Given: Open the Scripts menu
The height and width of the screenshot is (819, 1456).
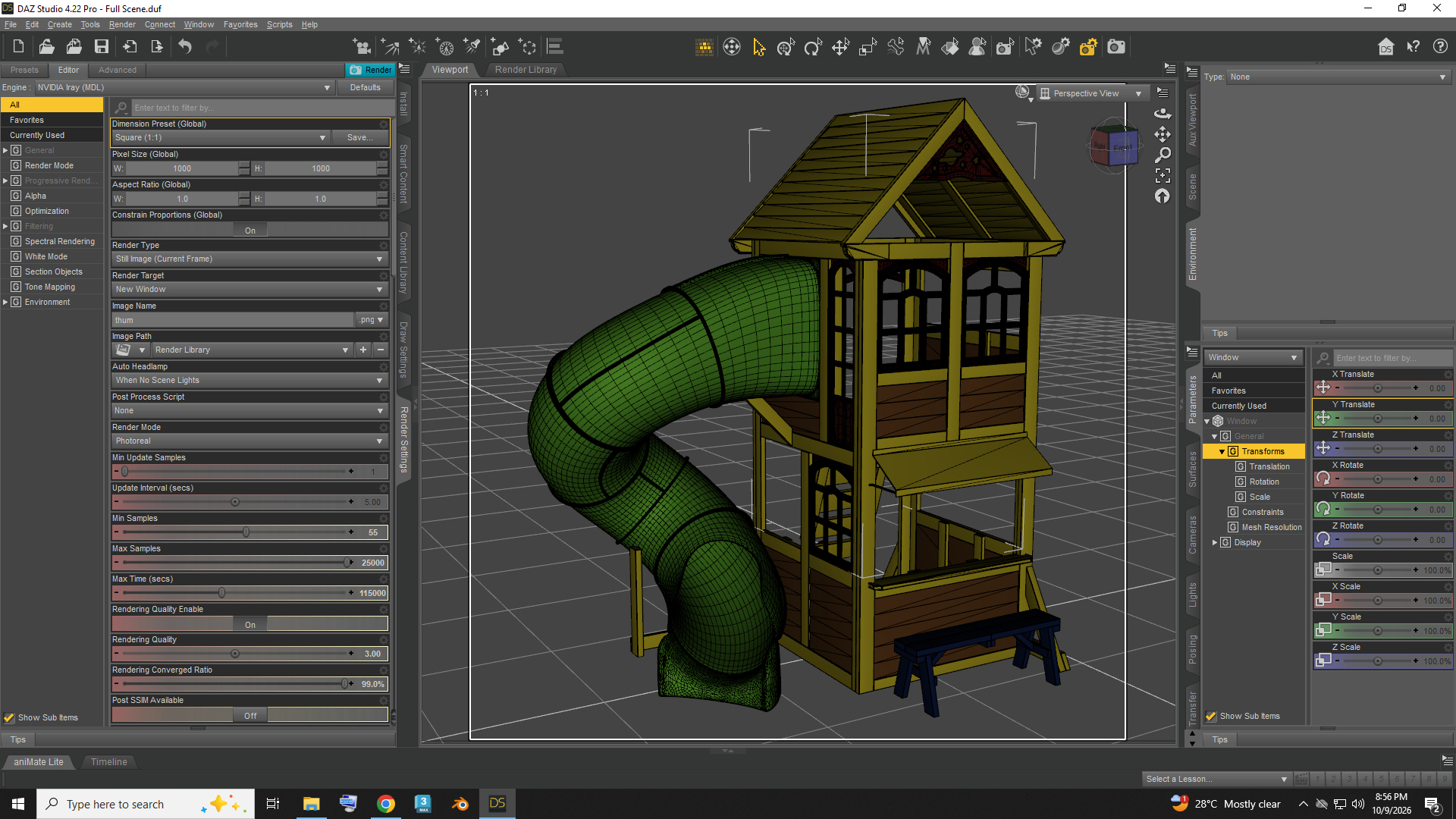Looking at the screenshot, I should pyautogui.click(x=279, y=24).
